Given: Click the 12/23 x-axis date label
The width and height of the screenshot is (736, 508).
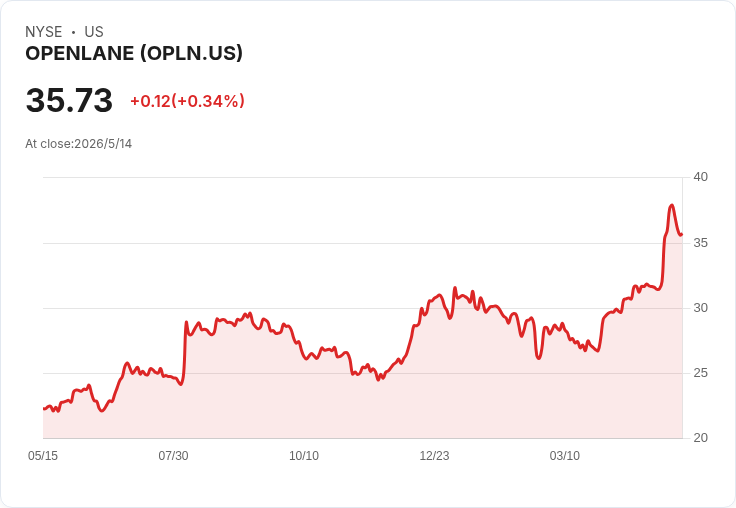Looking at the screenshot, I should (434, 455).
